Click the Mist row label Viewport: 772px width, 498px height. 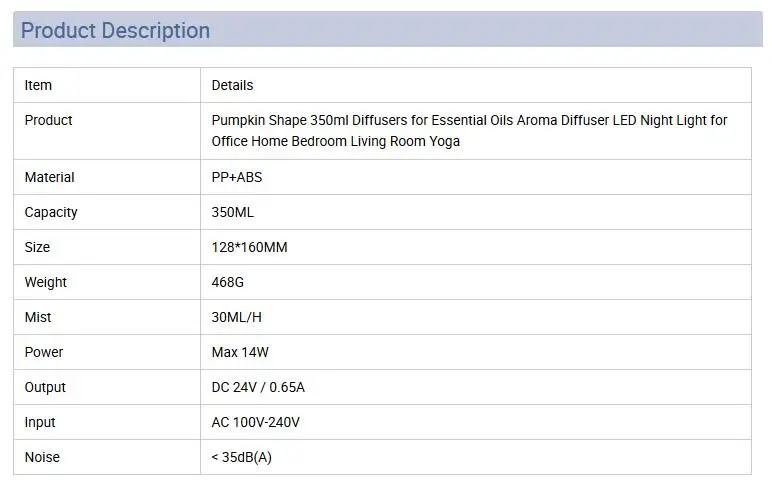38,317
